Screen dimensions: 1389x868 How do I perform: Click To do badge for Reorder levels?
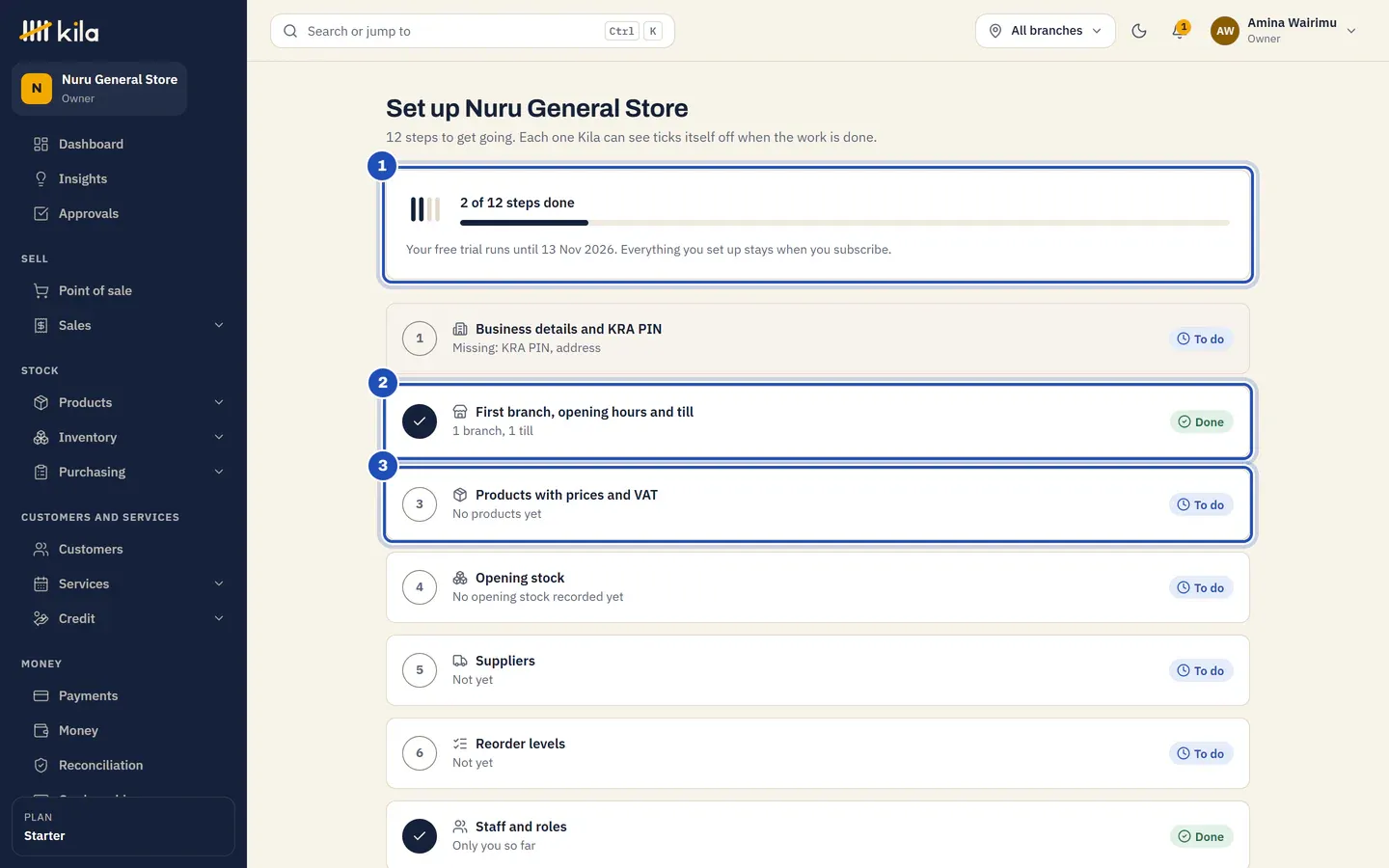click(1201, 753)
